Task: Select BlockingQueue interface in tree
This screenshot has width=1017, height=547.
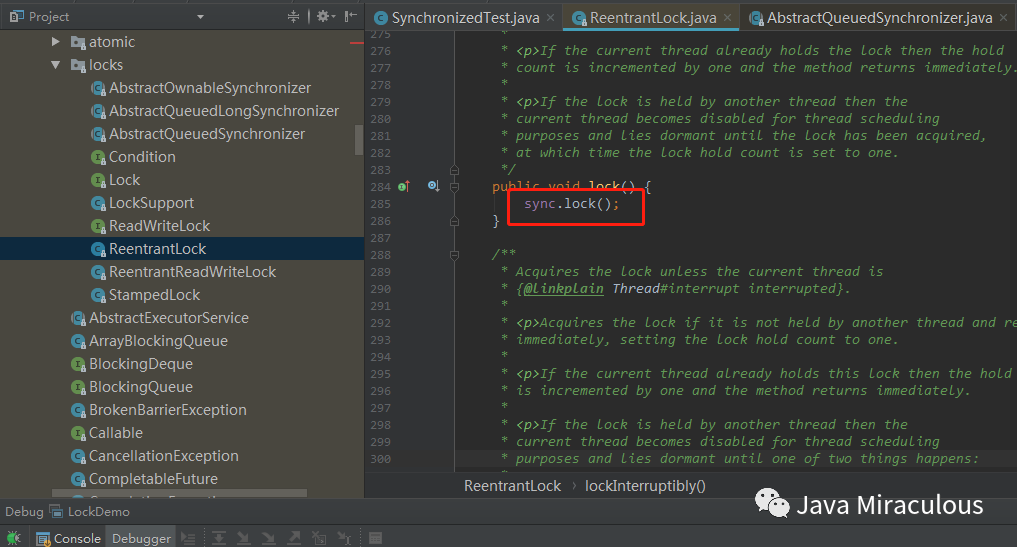Action: [132, 387]
